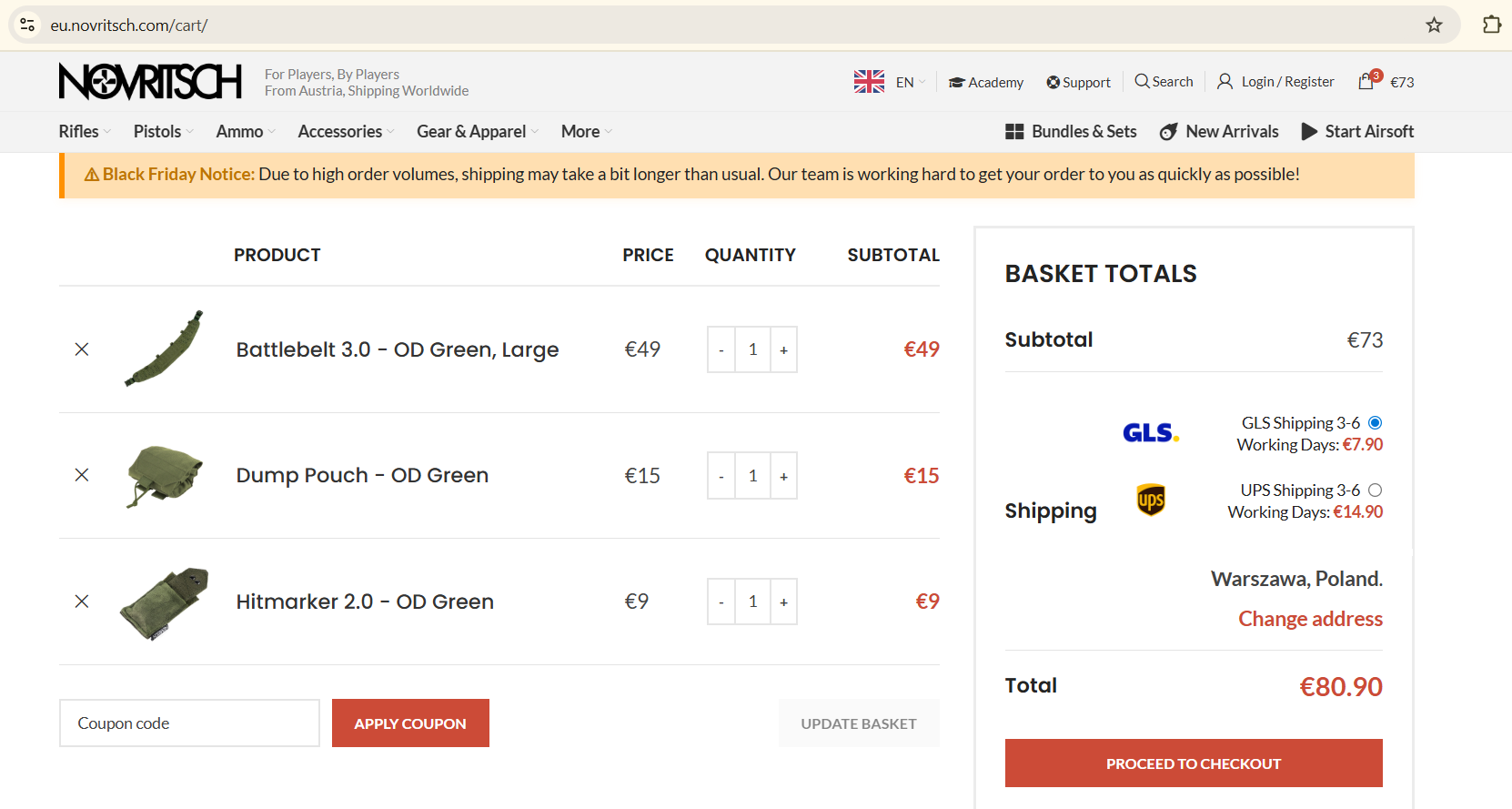Bookmark this page with star icon
Image resolution: width=1512 pixels, height=809 pixels.
1434,25
